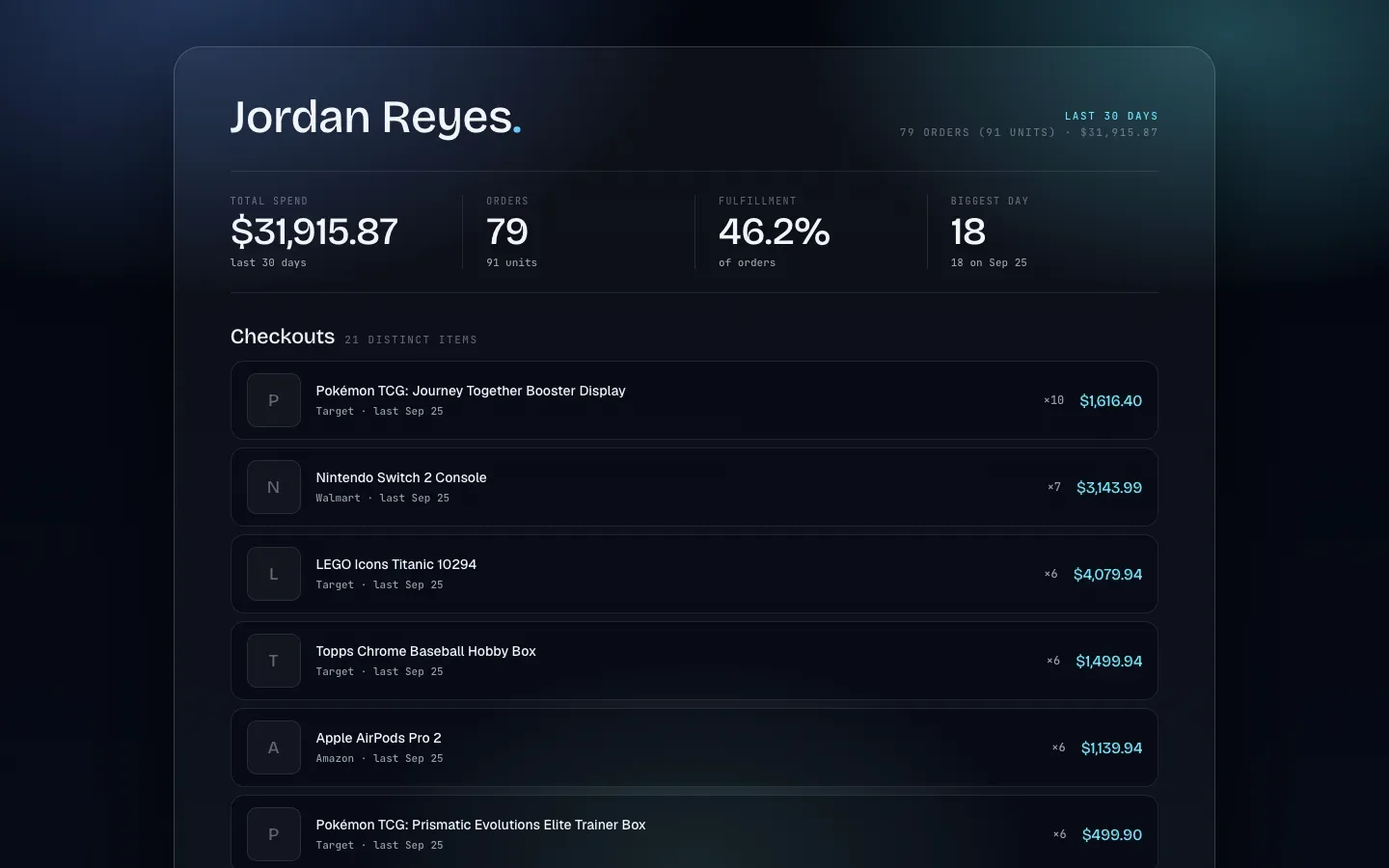
Task: Click the $1,616.40 price
Action: 1110,400
